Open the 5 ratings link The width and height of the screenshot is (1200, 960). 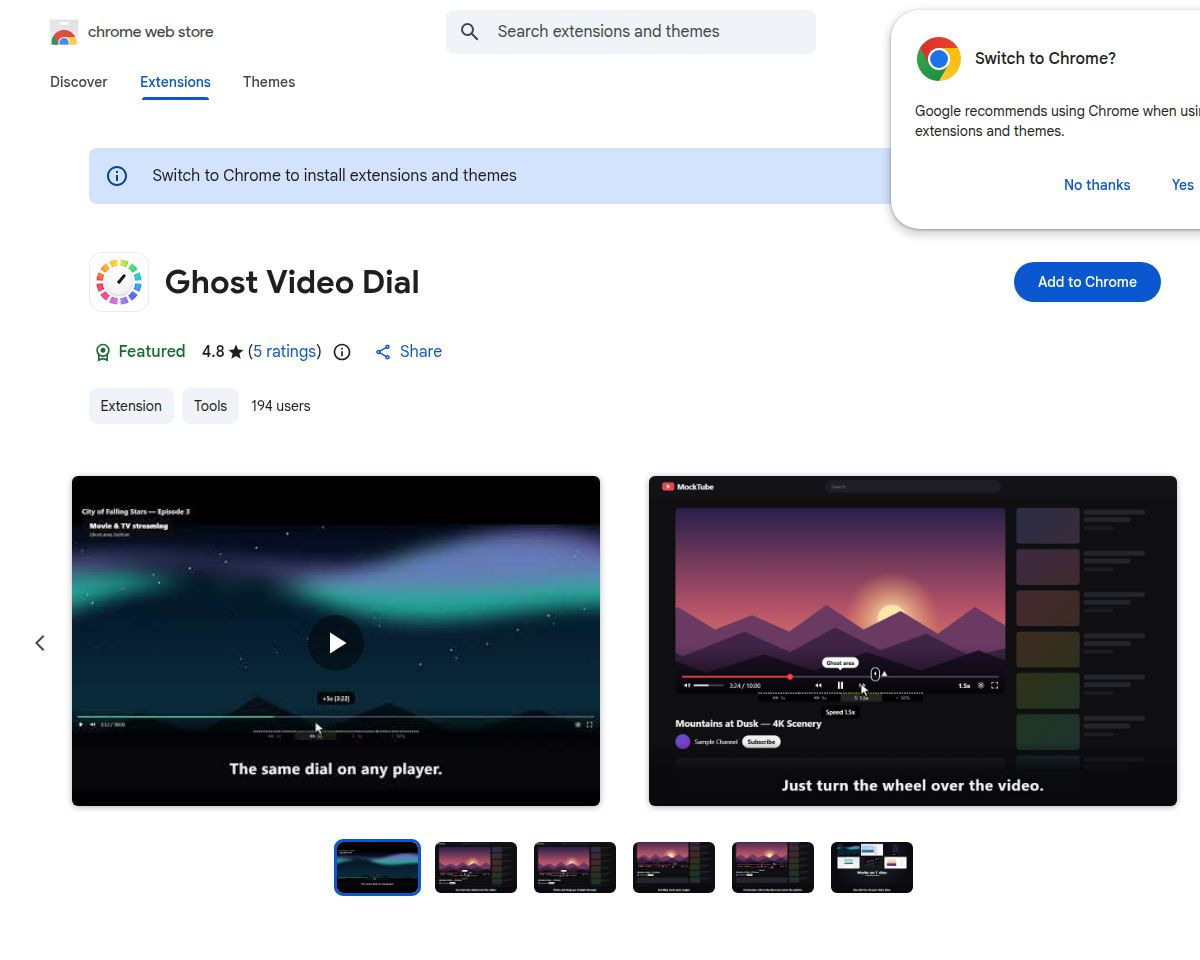pyautogui.click(x=285, y=351)
